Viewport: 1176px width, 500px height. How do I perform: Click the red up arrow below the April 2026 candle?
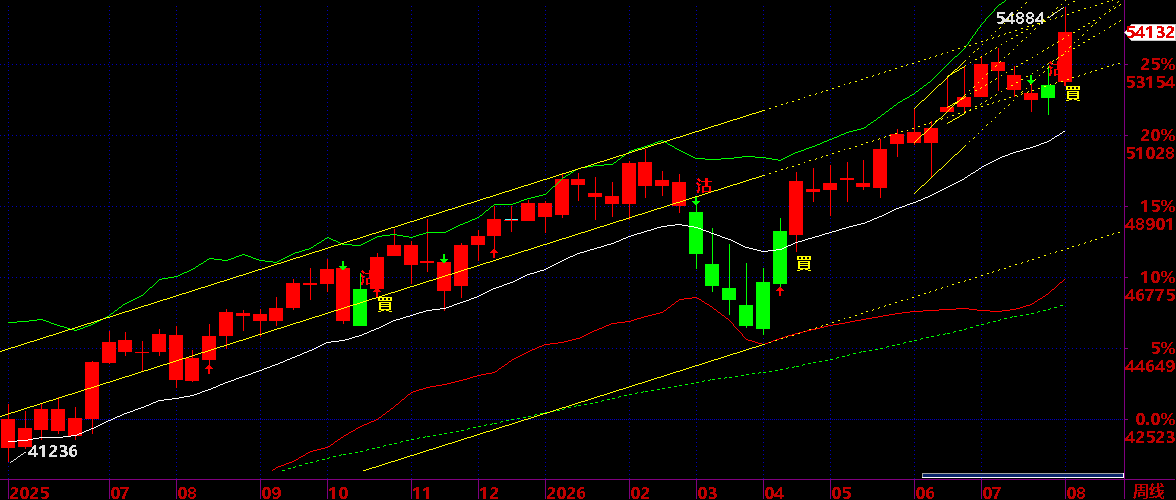click(x=780, y=291)
